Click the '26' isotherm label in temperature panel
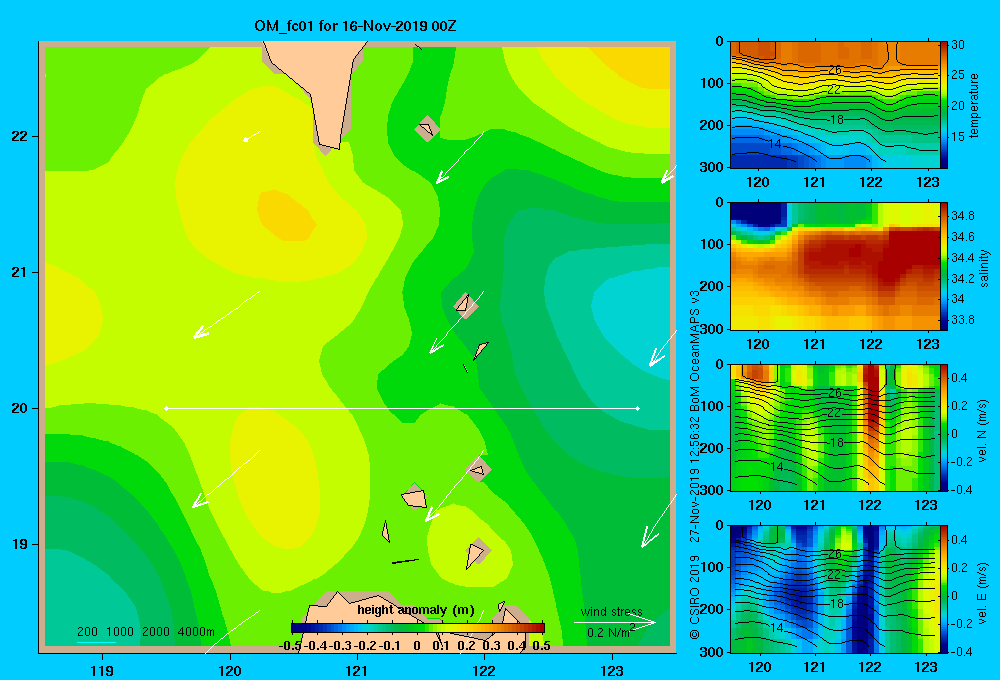 click(835, 70)
